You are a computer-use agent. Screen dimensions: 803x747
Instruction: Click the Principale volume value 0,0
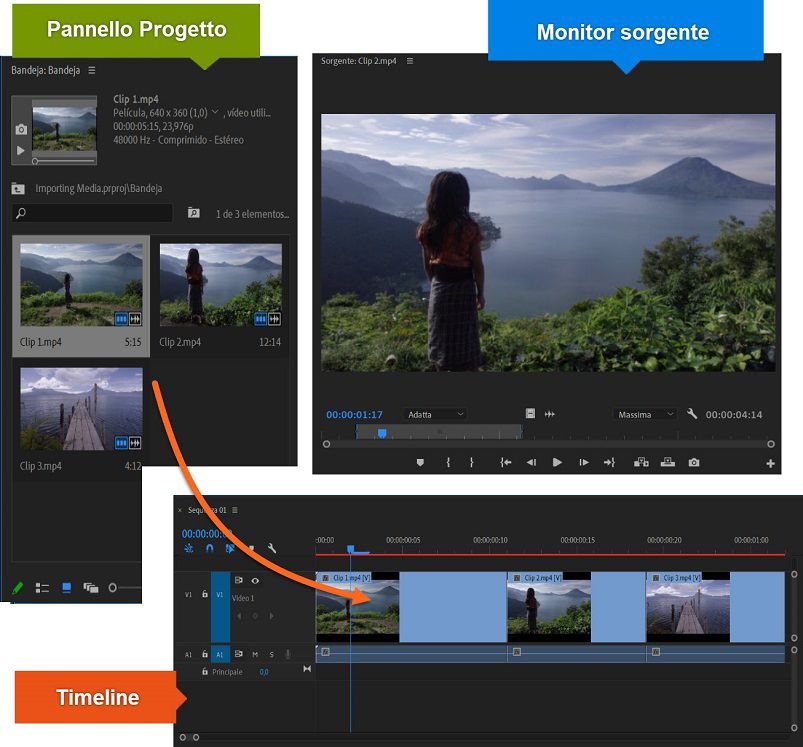click(264, 672)
